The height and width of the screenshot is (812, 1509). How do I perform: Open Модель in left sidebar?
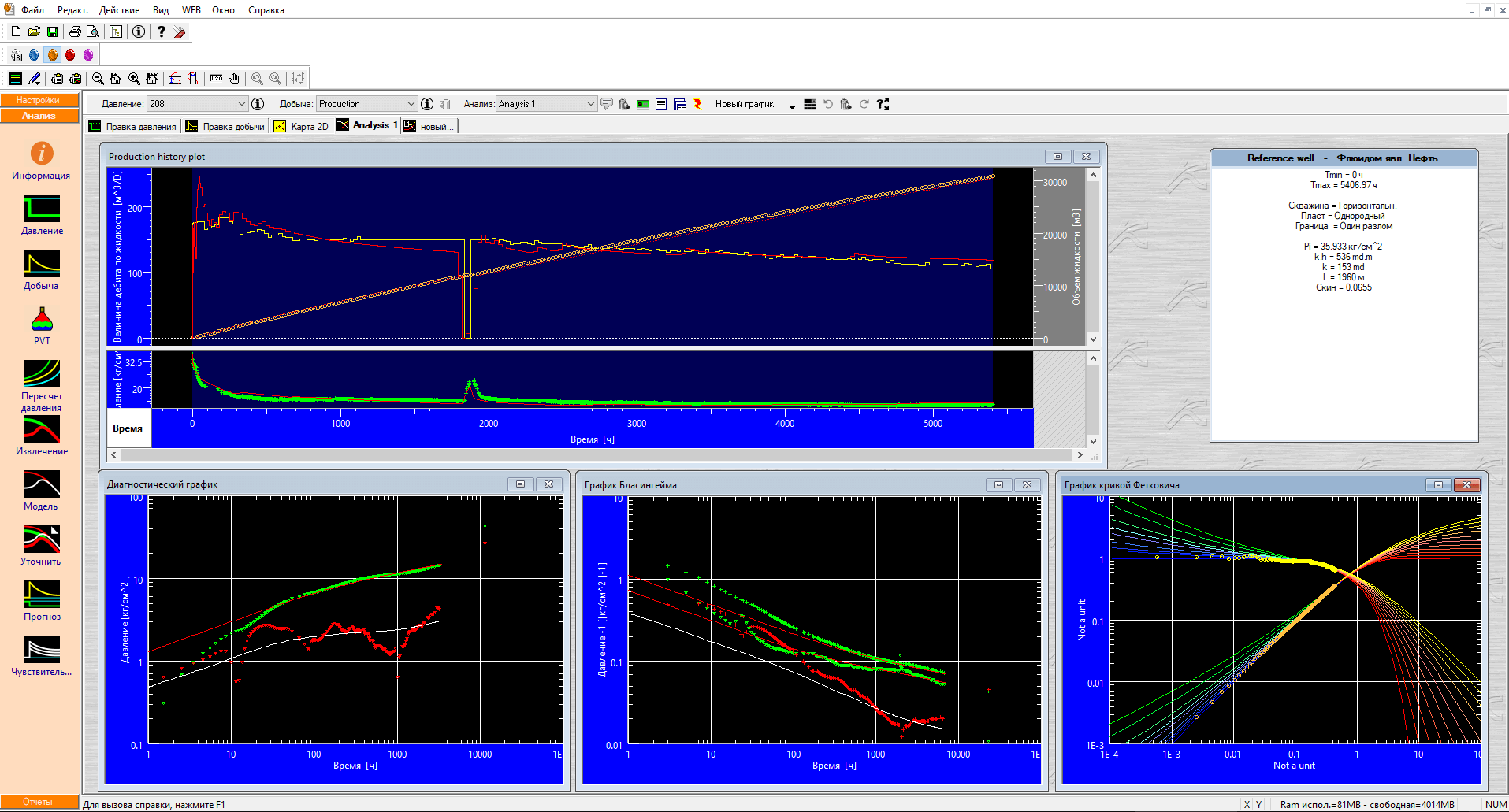tap(42, 491)
